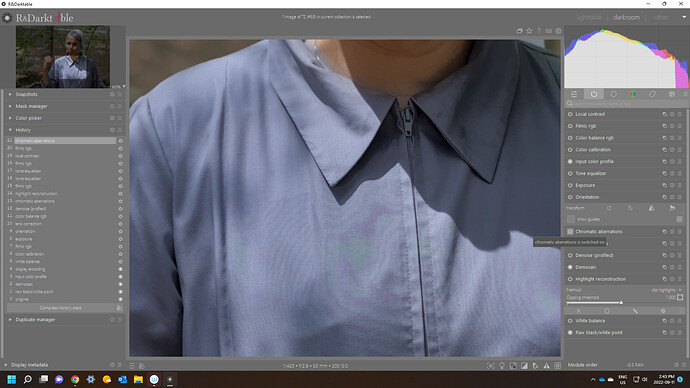The width and height of the screenshot is (690, 388).
Task: Open presets menu for Color balance rgb
Action: 680,138
